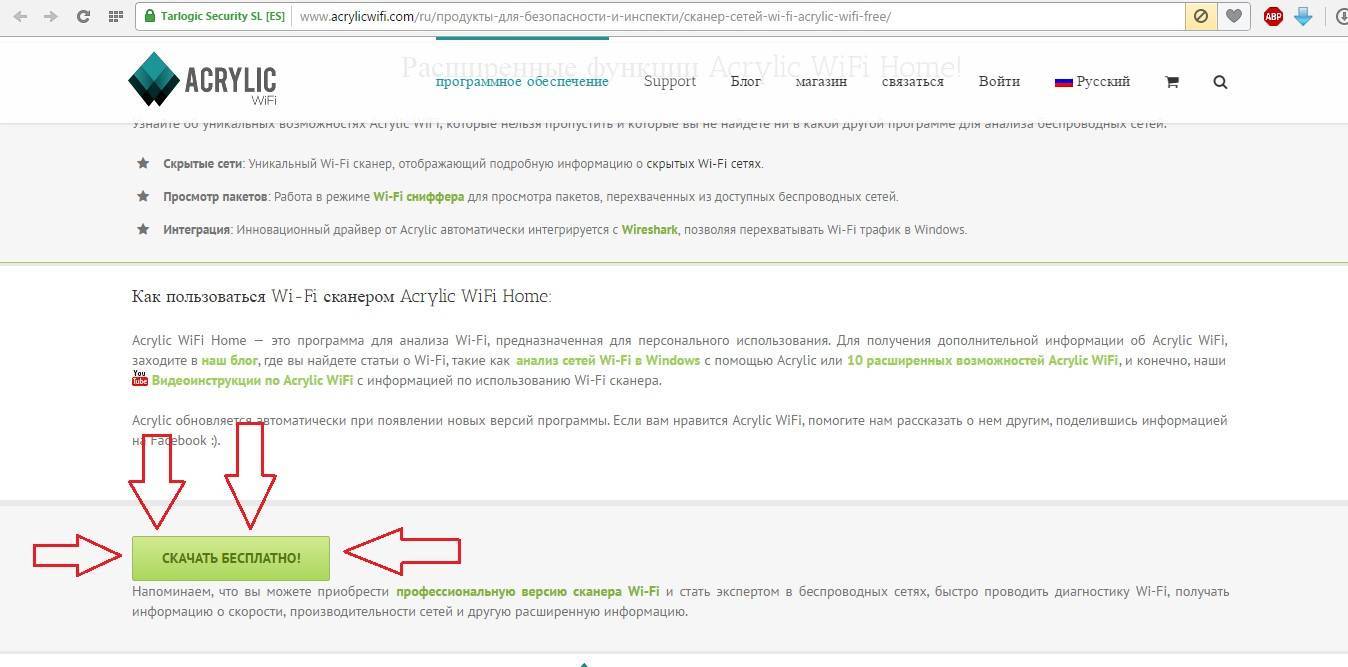
Task: Click the URL address bar field
Action: click(700, 17)
